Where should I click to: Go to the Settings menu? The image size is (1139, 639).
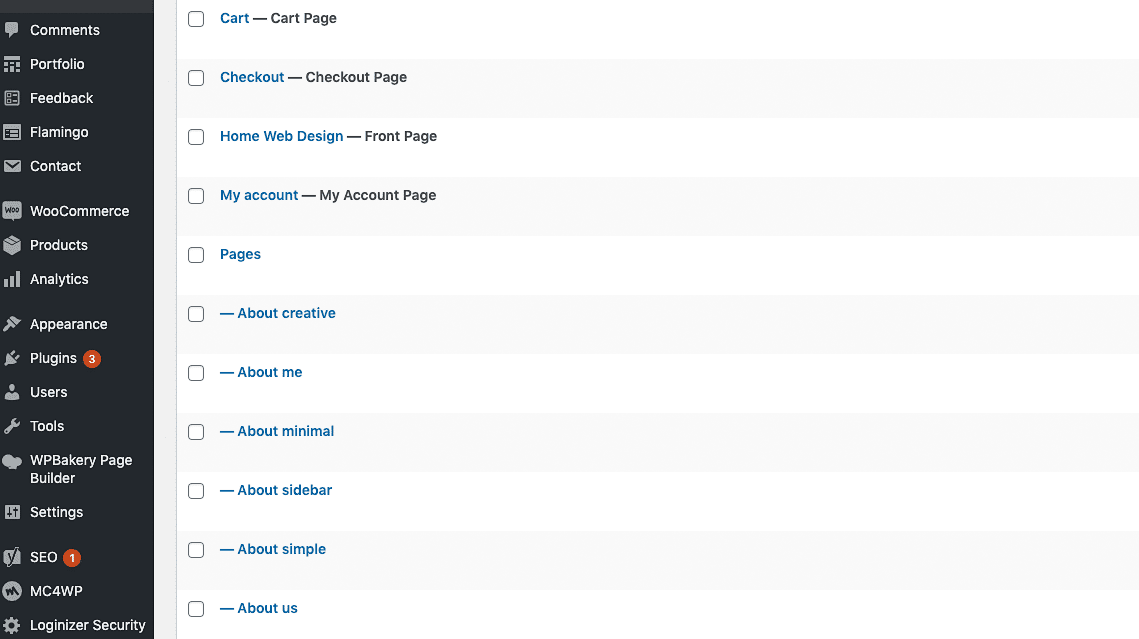56,512
